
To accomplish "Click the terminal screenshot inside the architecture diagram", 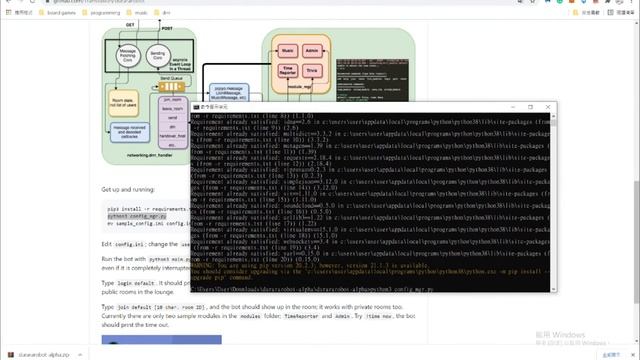I will coord(372,80).
